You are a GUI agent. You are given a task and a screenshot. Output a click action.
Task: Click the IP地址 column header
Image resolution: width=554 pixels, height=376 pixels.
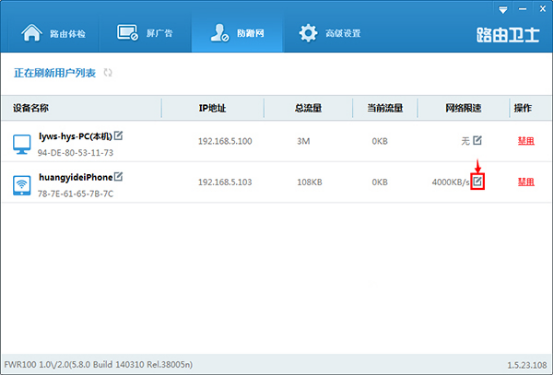(212, 108)
